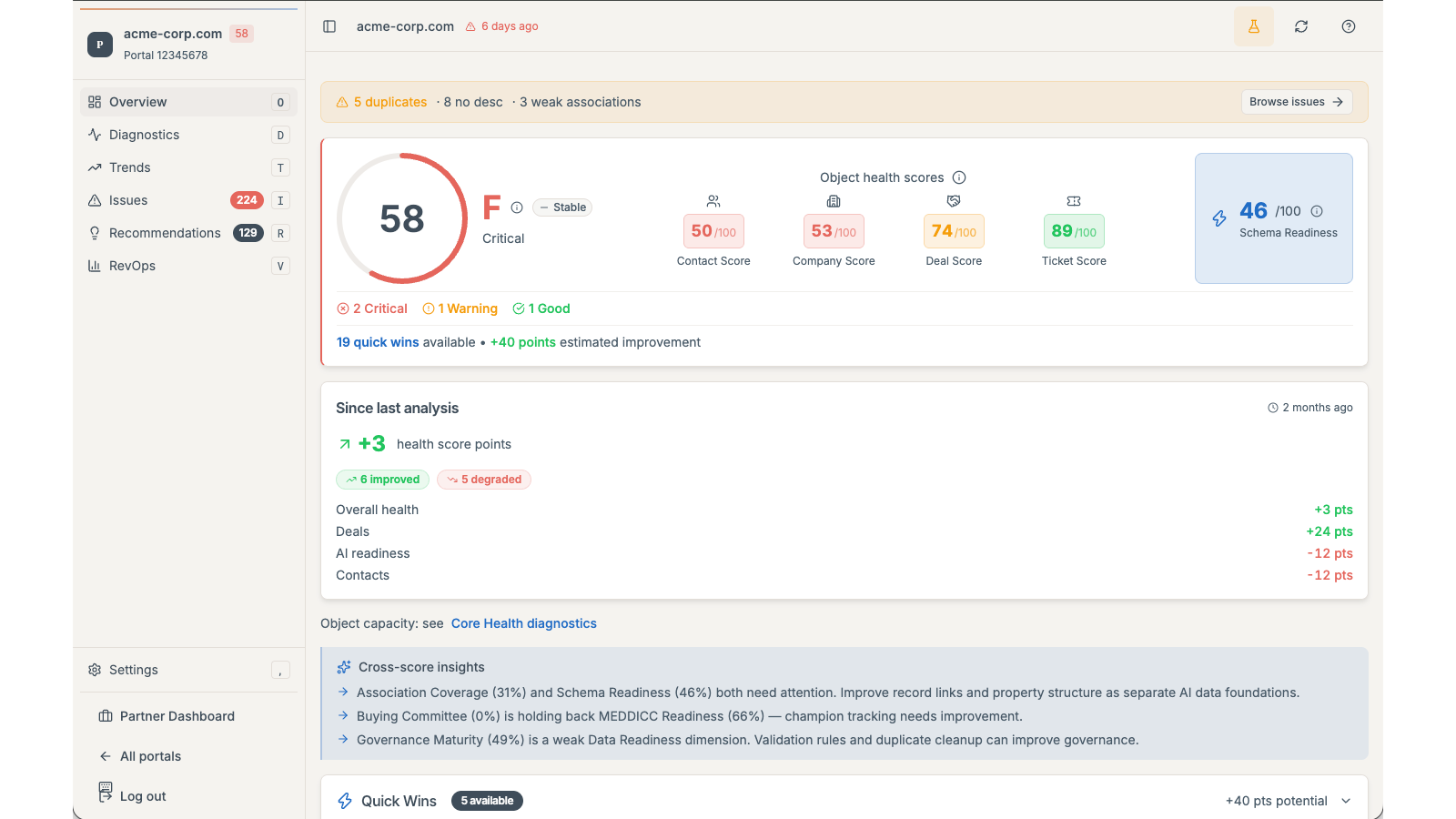Screen dimensions: 1456x819
Task: Click the Schema Readiness lightning icon
Action: (x=1219, y=218)
